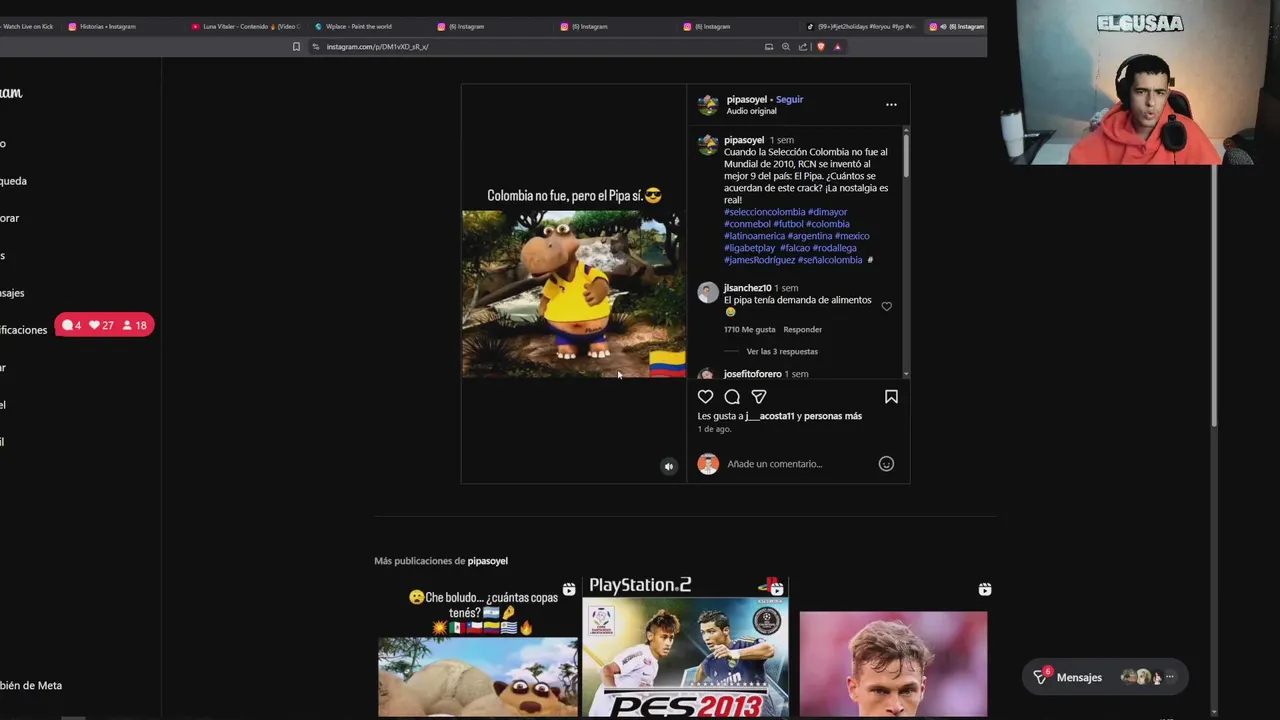Screen dimensions: 1280x720
Task: Open the #seleccioncolombia hashtag
Action: 764,212
